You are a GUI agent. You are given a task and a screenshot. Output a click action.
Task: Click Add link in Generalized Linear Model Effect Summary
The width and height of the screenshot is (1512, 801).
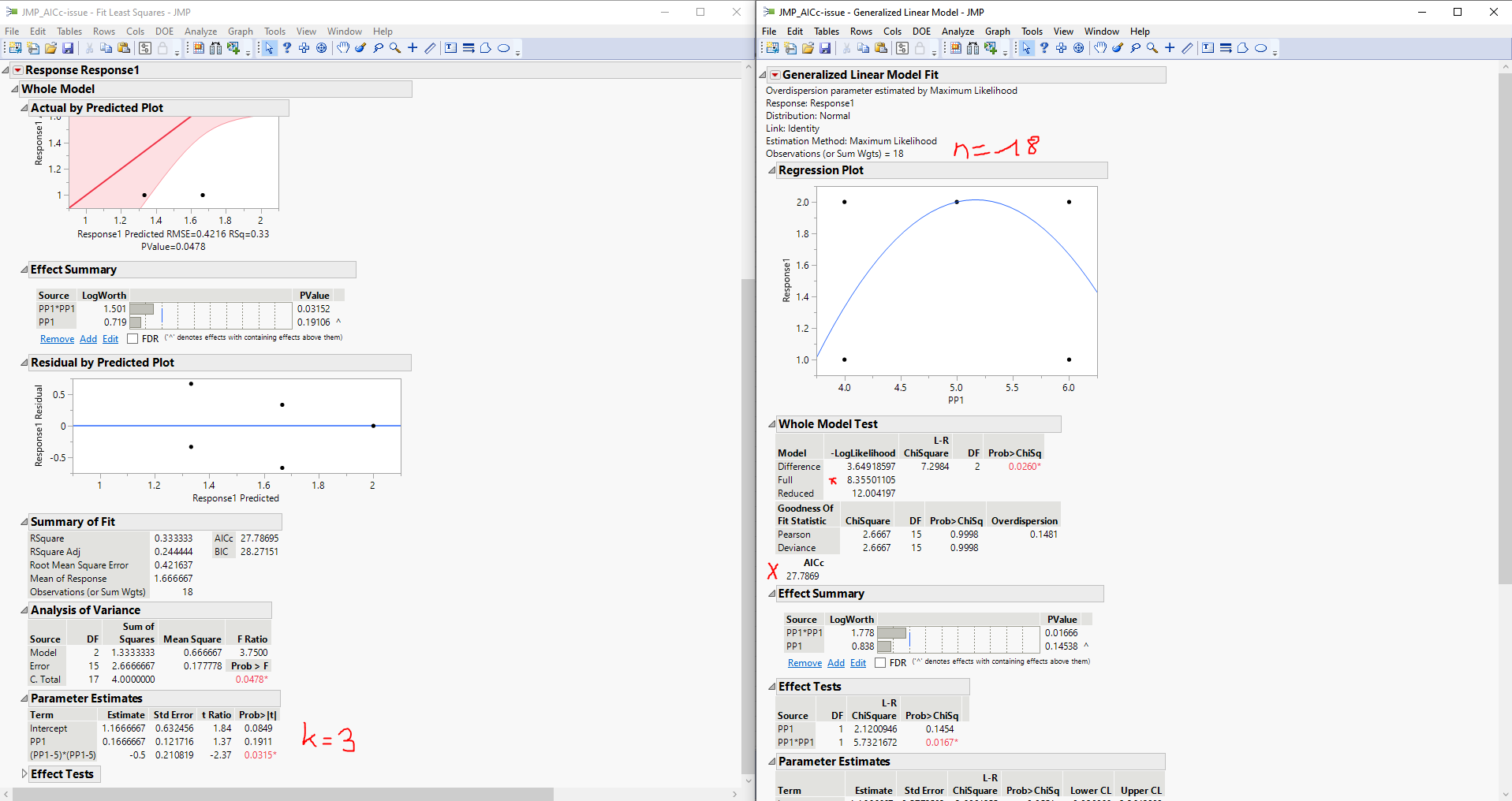(x=836, y=663)
